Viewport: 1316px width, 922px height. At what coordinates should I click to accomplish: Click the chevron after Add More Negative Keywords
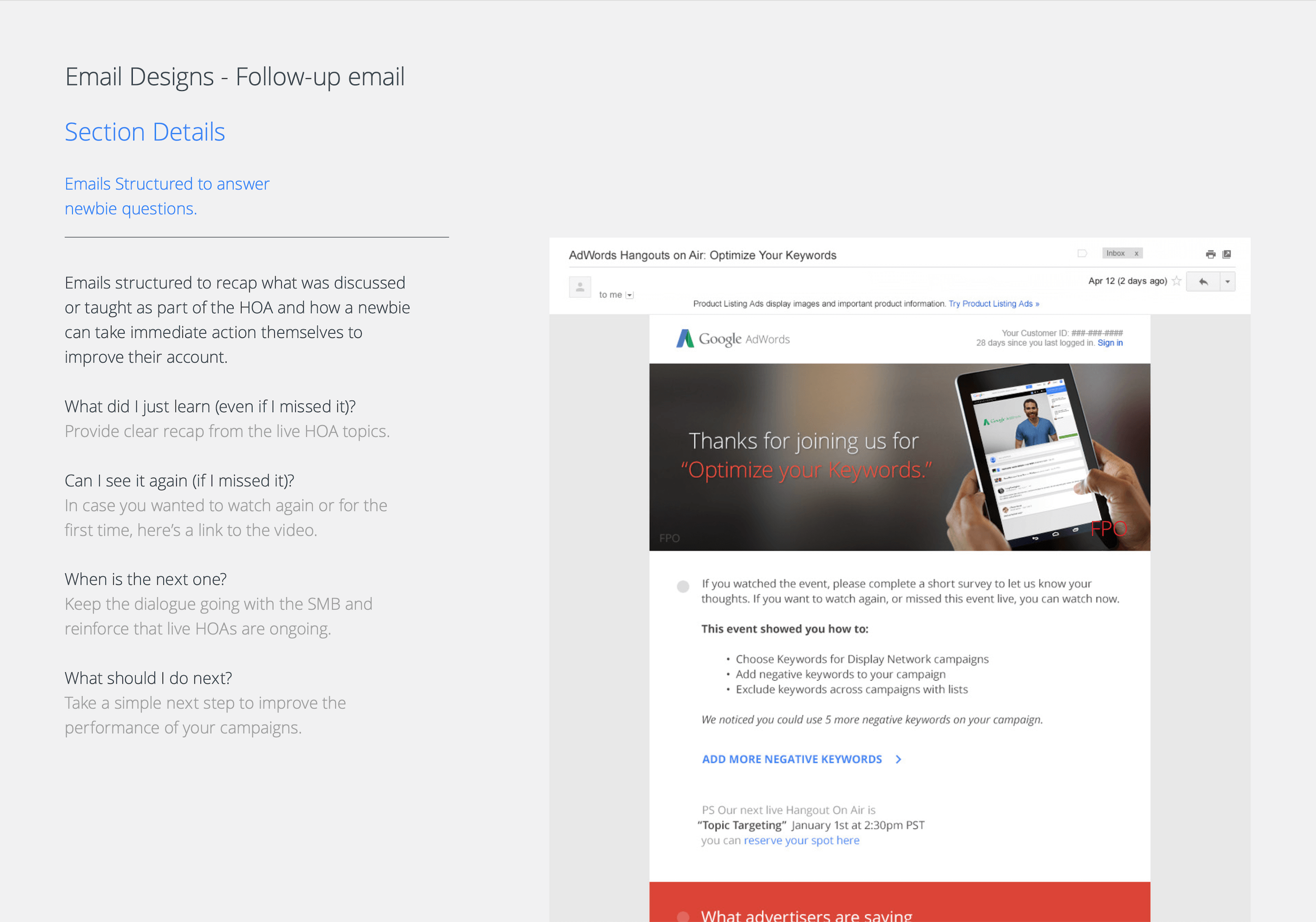(898, 759)
